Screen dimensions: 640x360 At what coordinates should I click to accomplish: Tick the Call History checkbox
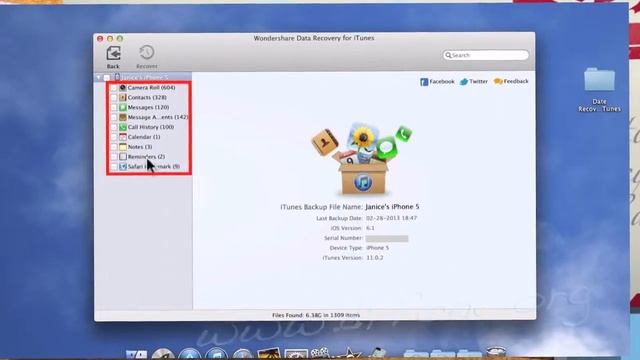coord(114,127)
